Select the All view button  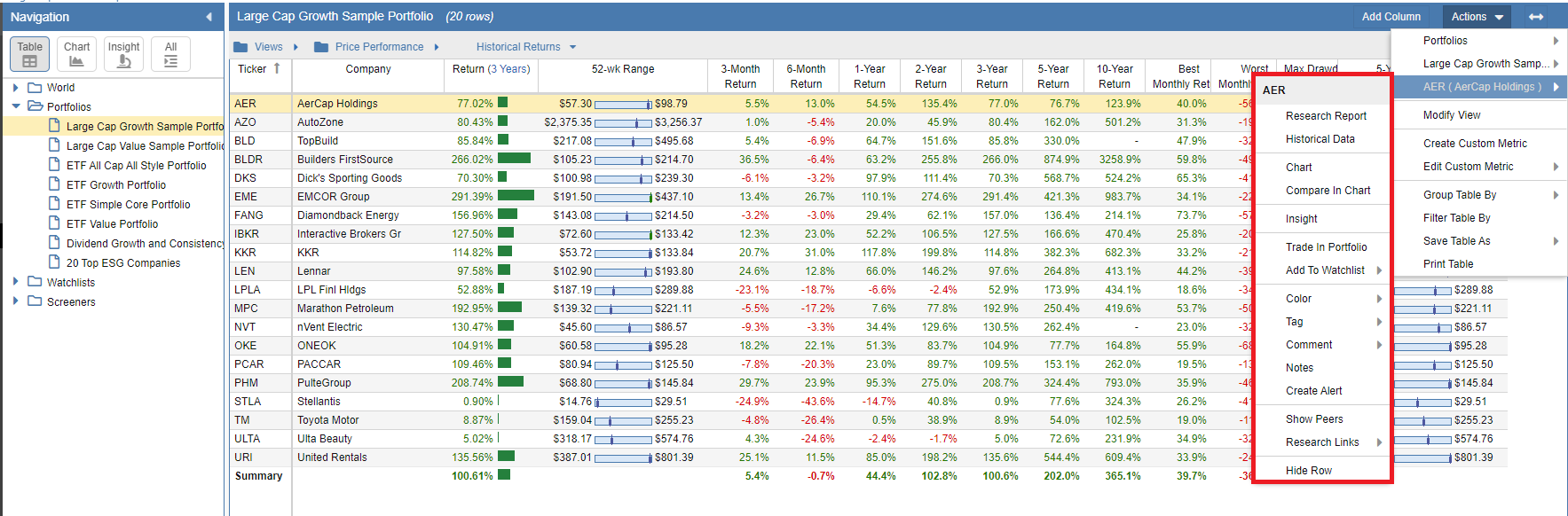click(170, 54)
